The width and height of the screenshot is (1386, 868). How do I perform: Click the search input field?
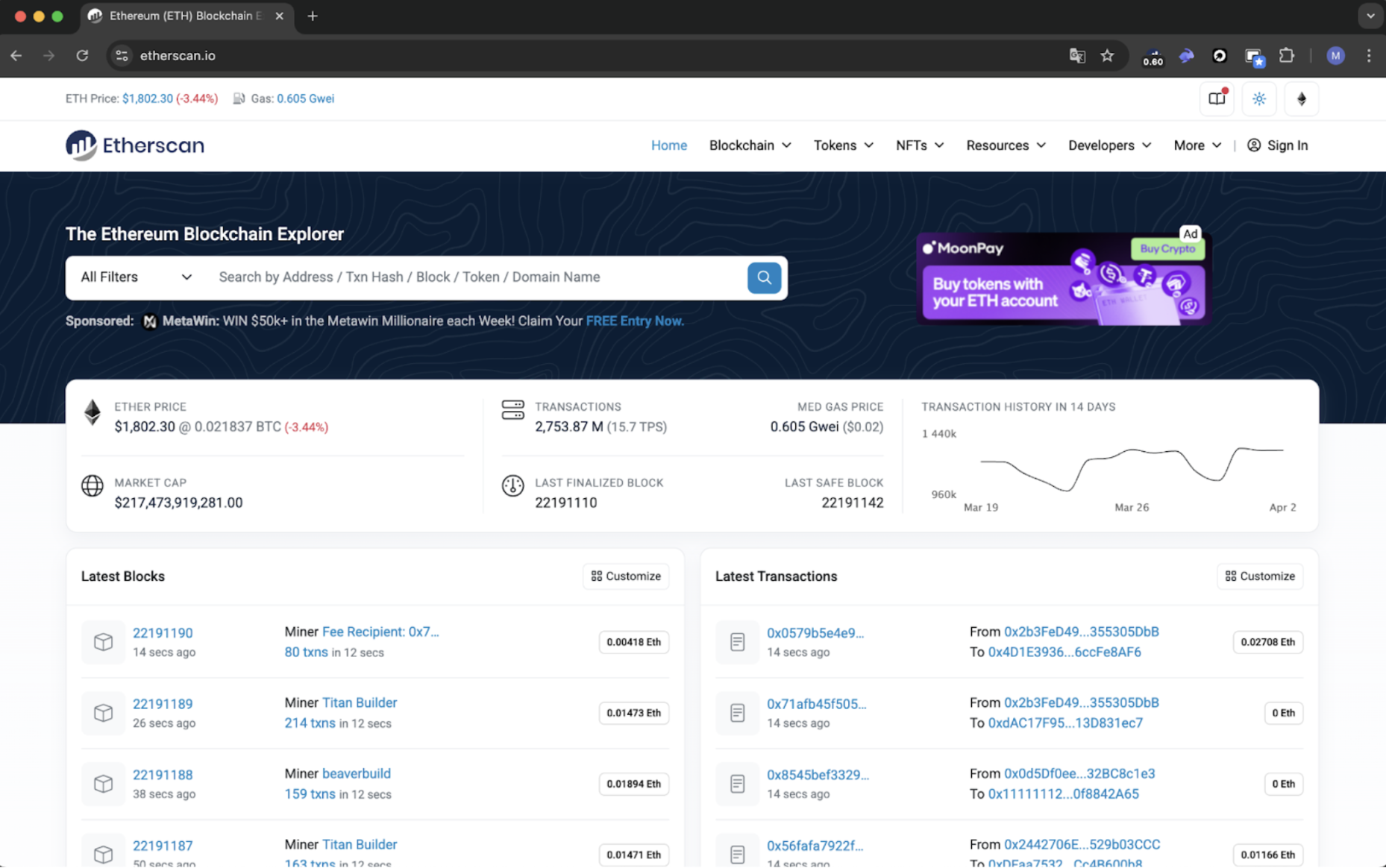477,277
